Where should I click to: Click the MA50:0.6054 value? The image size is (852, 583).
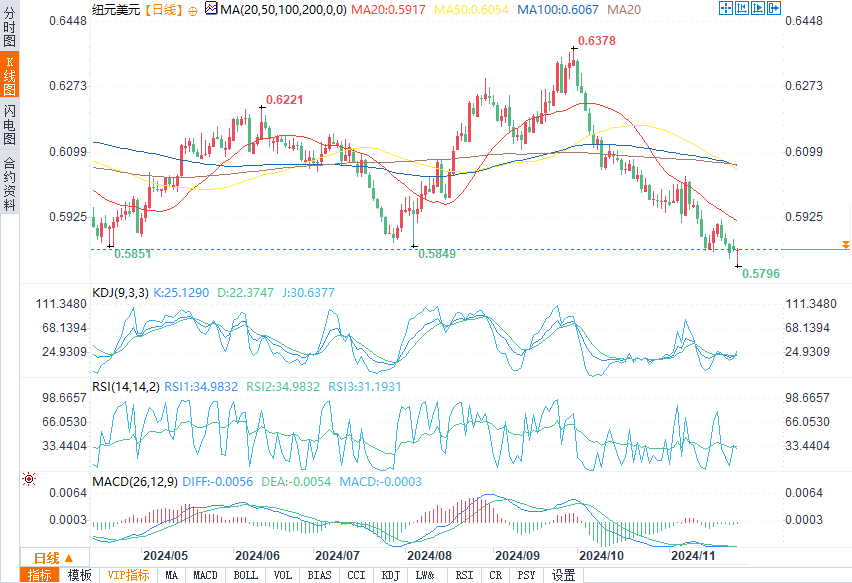click(471, 10)
